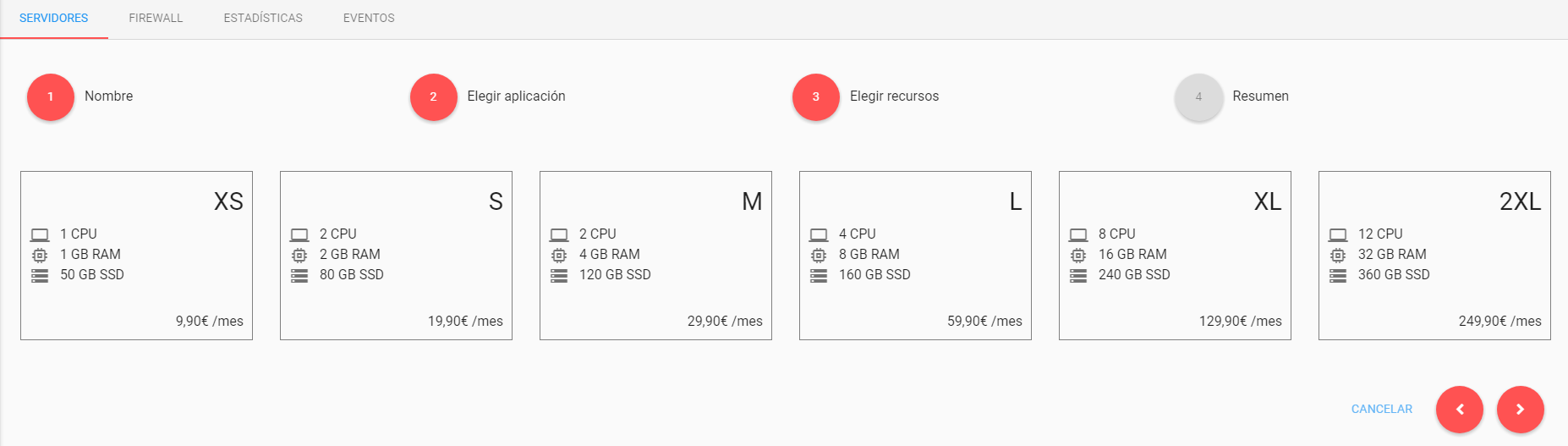The width and height of the screenshot is (1568, 446).
Task: Choose the XS plan card
Action: tap(136, 256)
